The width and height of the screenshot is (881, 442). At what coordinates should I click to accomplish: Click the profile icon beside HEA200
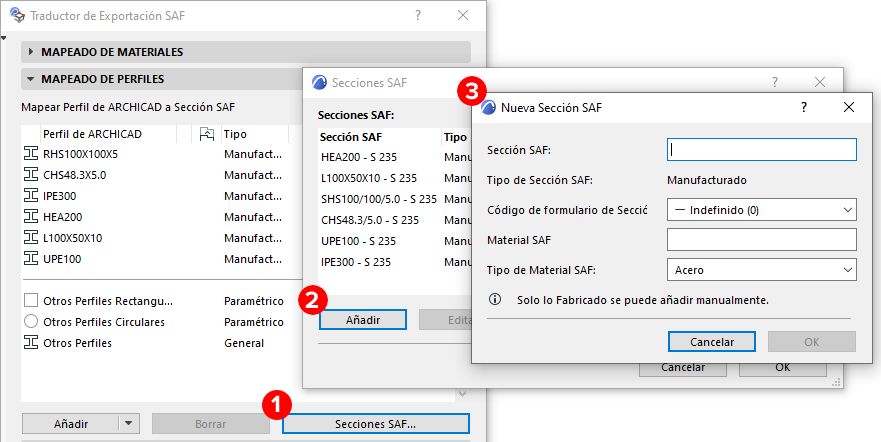click(30, 217)
